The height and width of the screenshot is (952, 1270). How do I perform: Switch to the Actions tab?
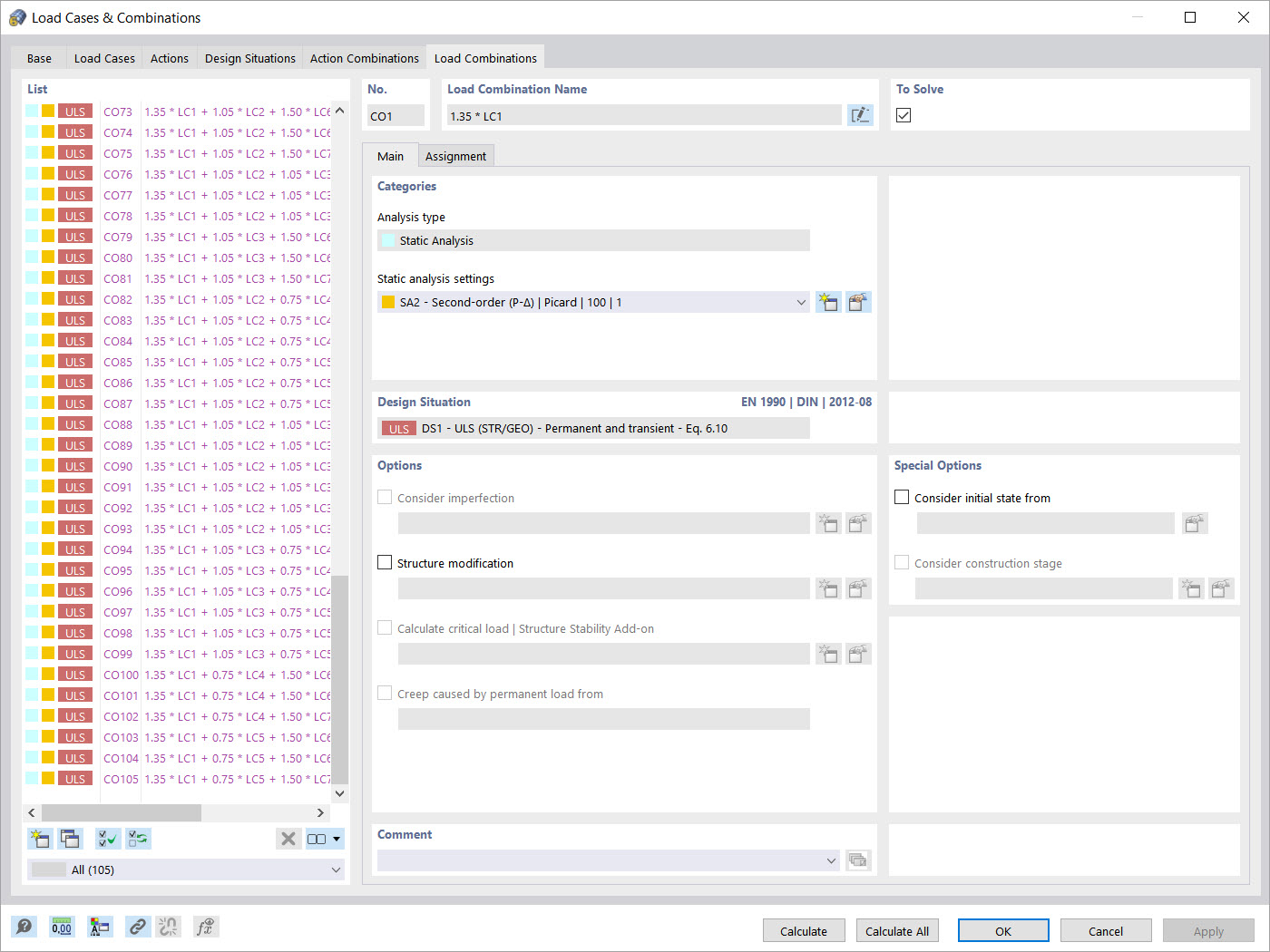coord(170,58)
